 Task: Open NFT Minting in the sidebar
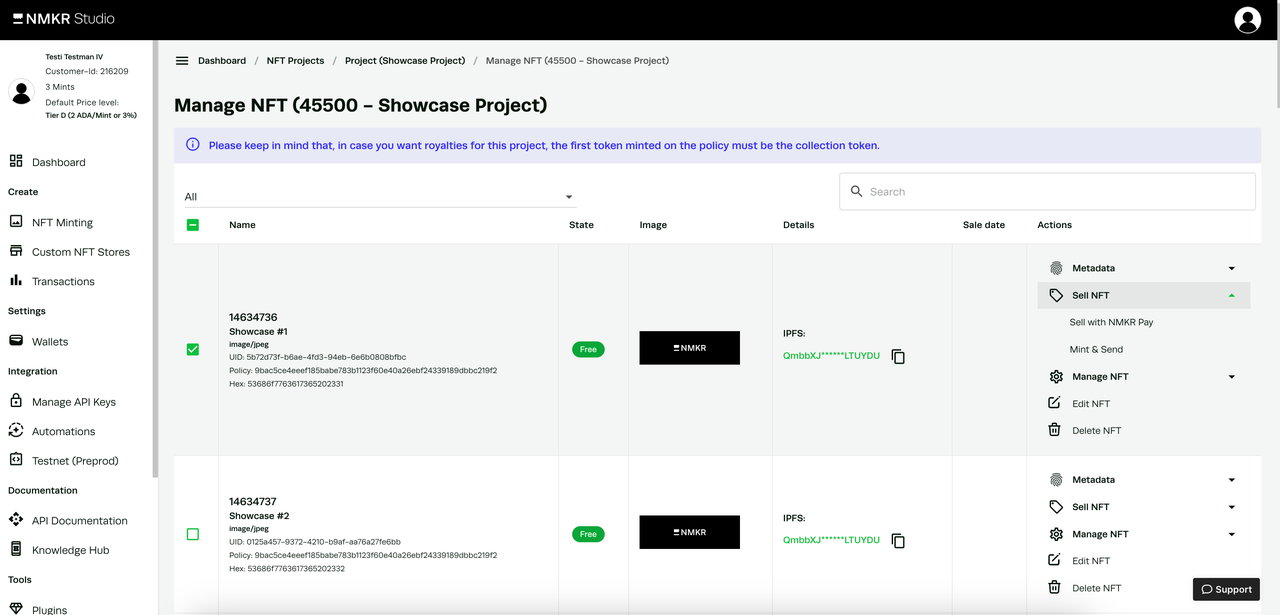click(x=62, y=223)
